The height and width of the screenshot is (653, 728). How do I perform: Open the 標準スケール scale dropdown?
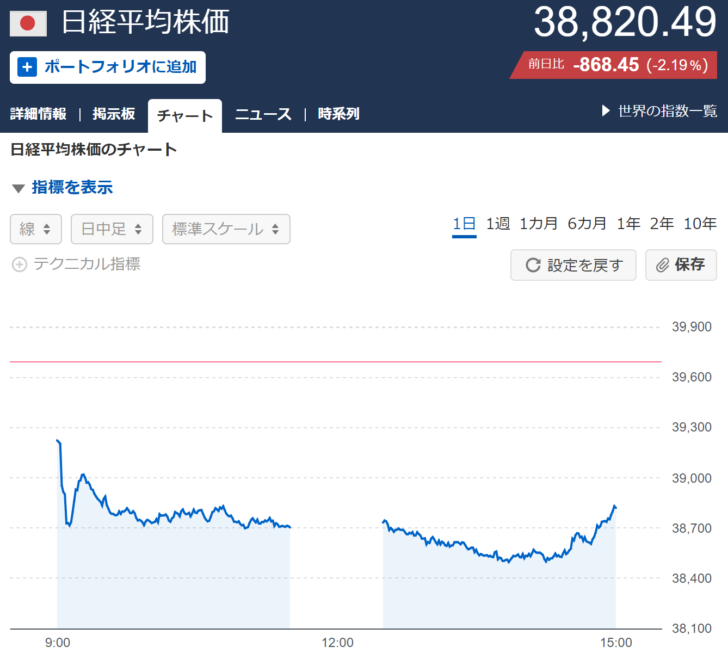226,229
